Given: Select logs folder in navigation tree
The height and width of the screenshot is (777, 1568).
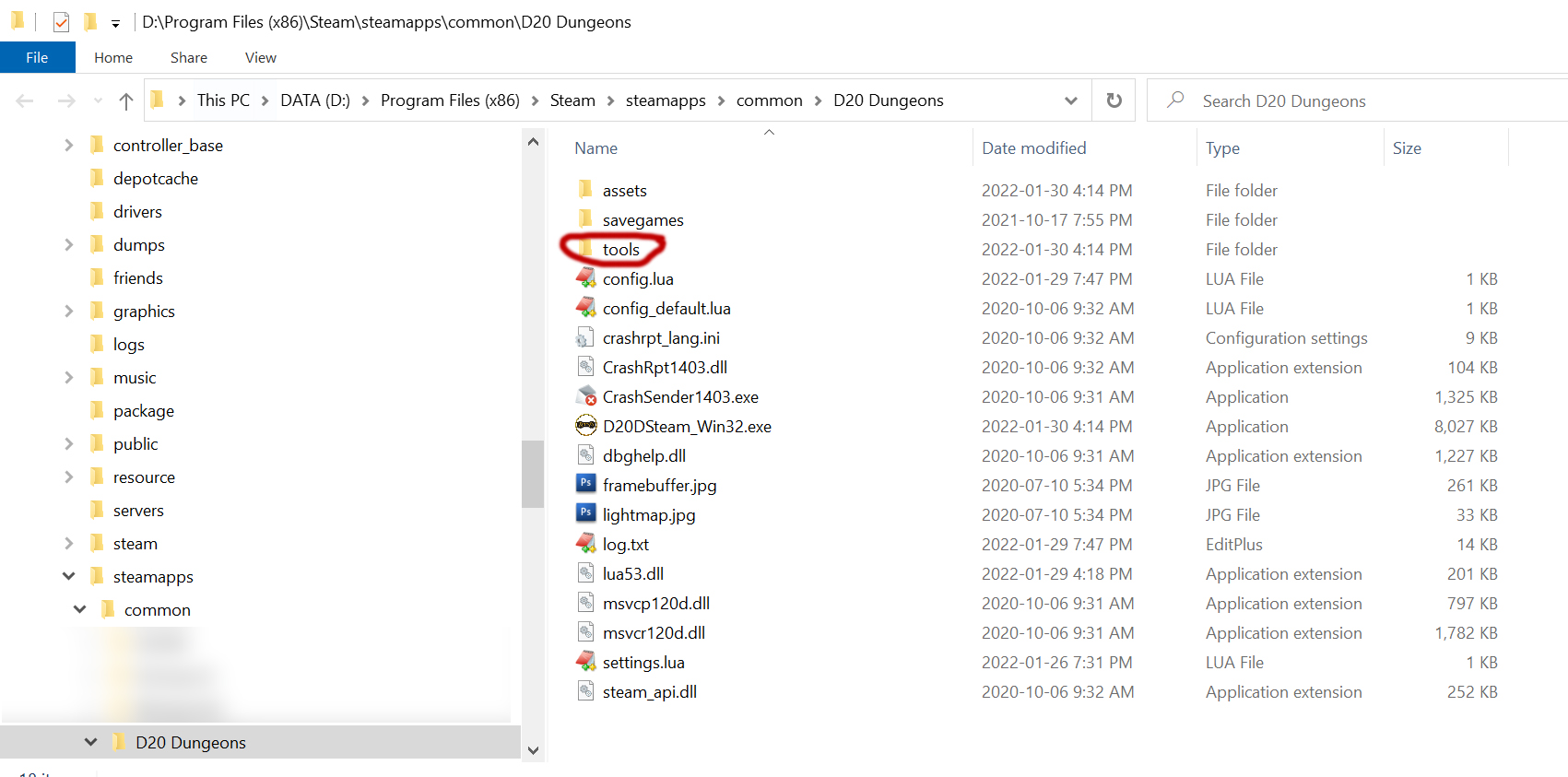Looking at the screenshot, I should point(129,344).
